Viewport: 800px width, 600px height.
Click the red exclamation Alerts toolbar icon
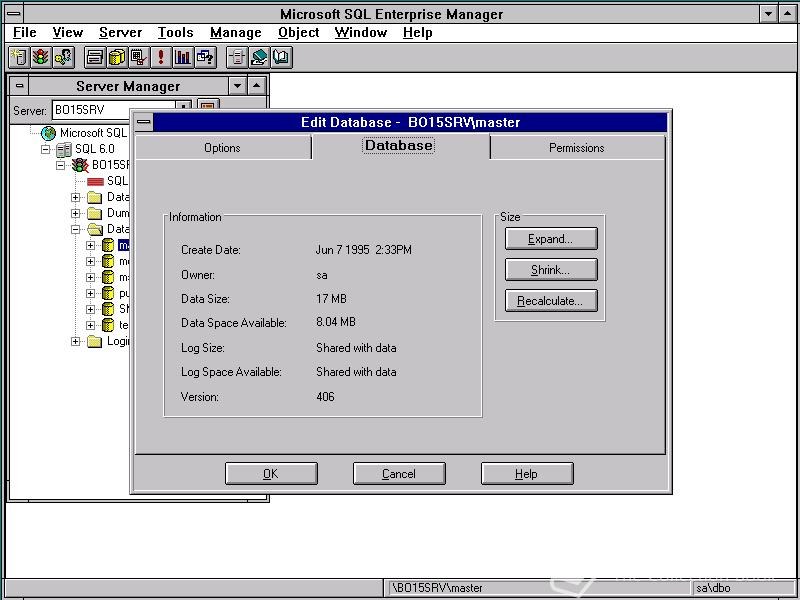(161, 57)
